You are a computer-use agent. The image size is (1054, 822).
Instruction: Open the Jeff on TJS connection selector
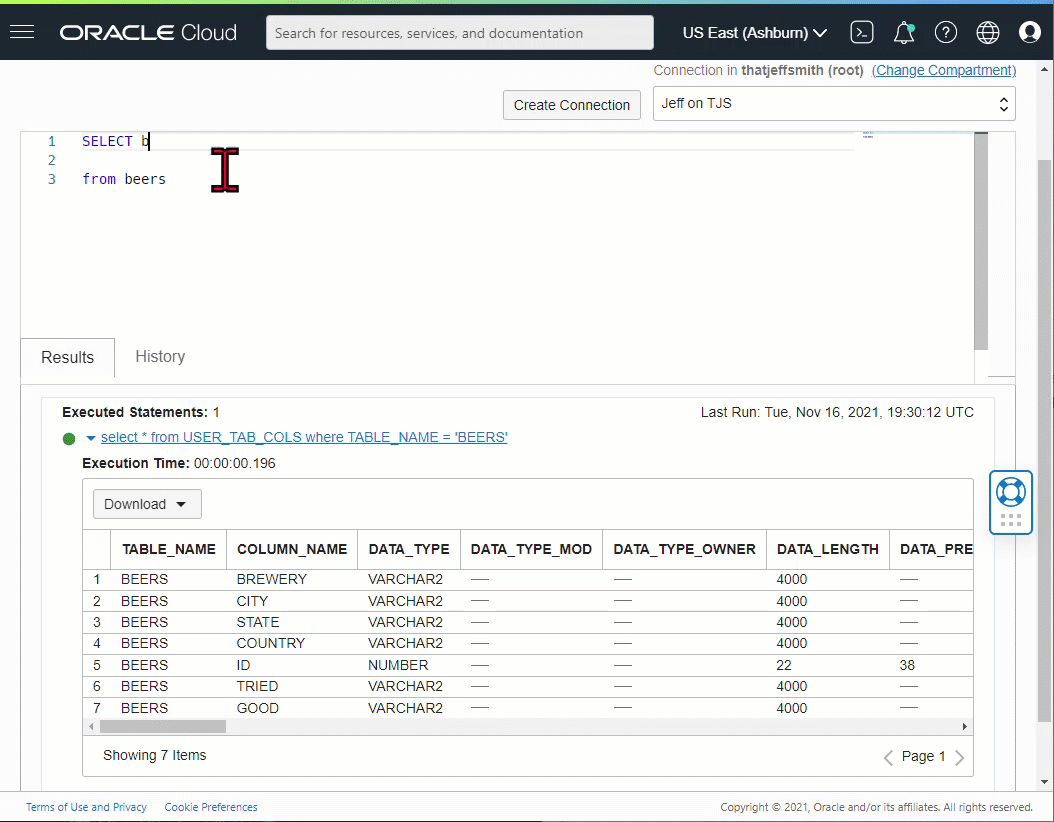coord(834,104)
